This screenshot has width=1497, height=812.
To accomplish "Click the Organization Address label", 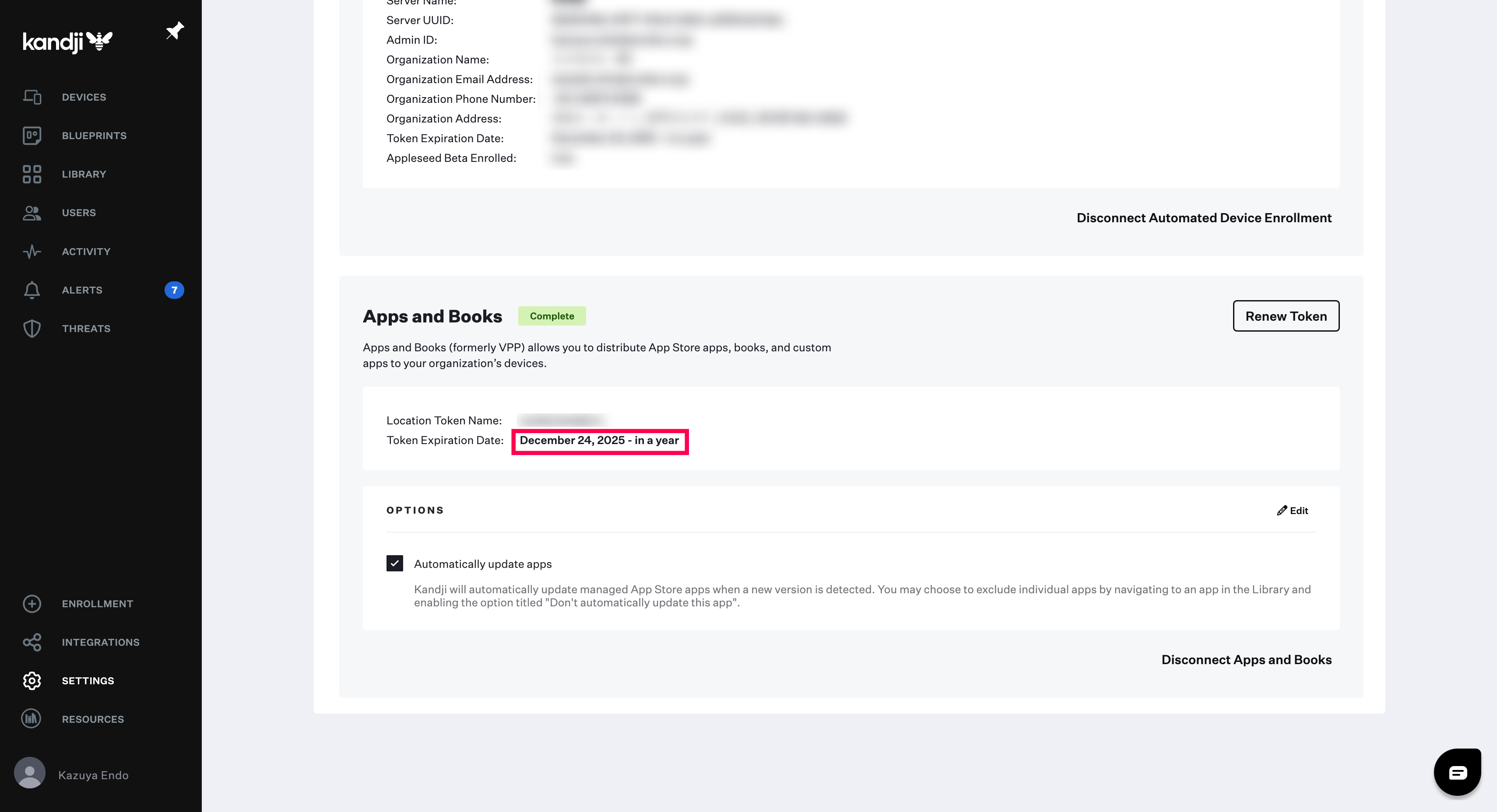I will [x=444, y=119].
